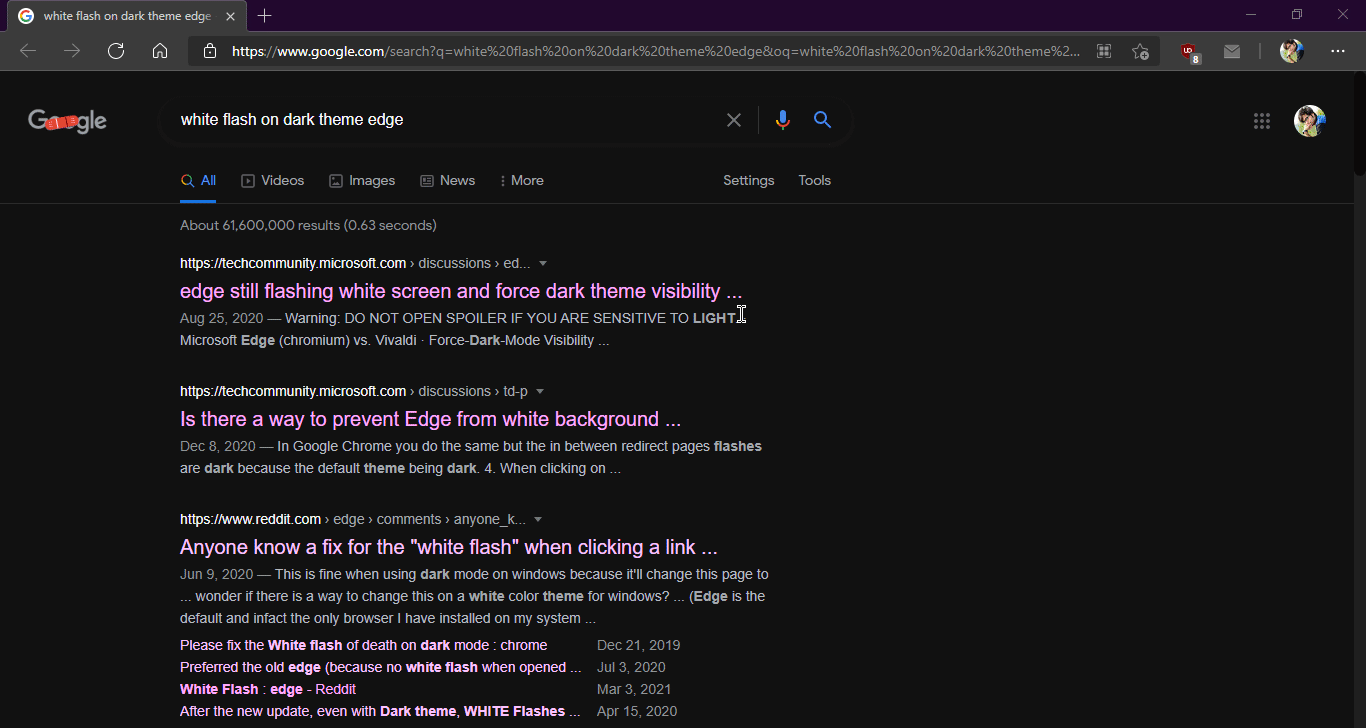Open the News results tab
The image size is (1366, 728).
(447, 181)
